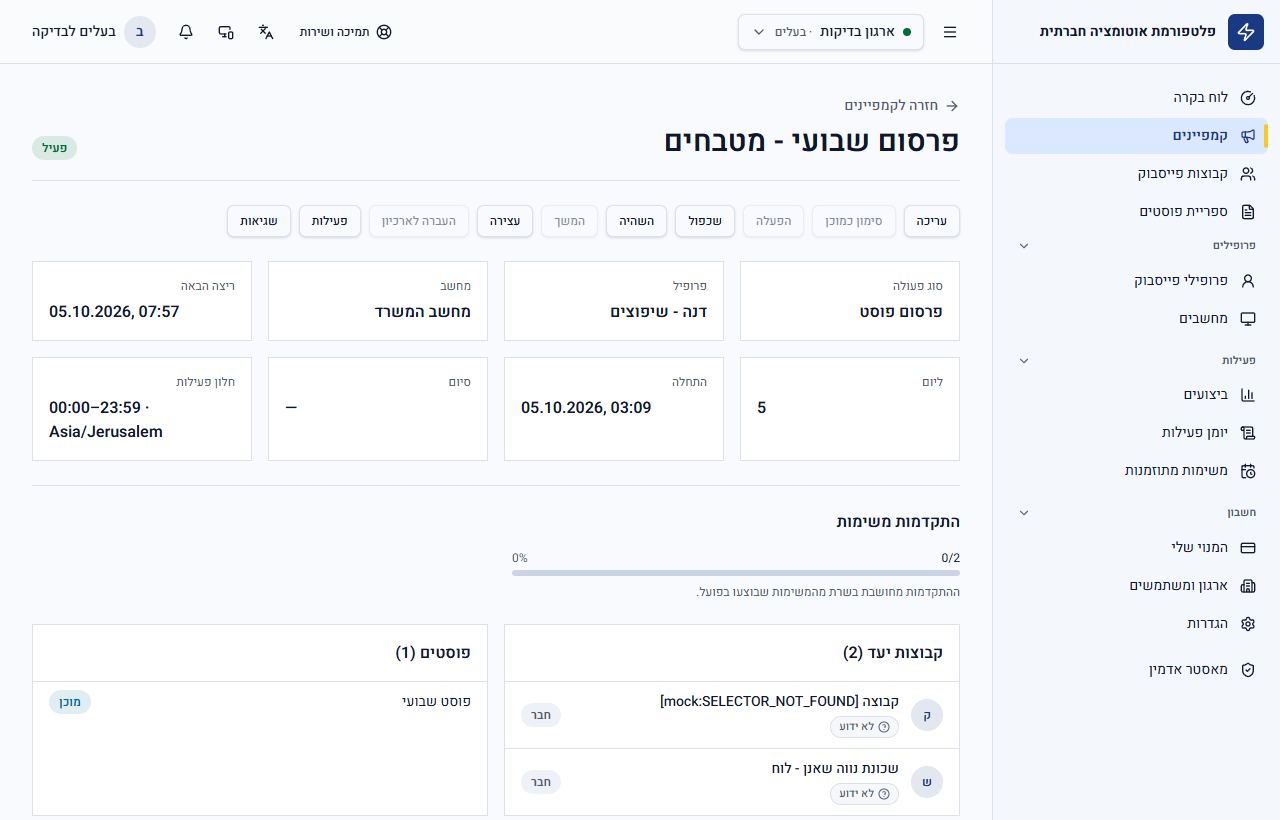Click avatar ק of mock group
Screen dimensions: 1280x820
[x=927, y=715]
